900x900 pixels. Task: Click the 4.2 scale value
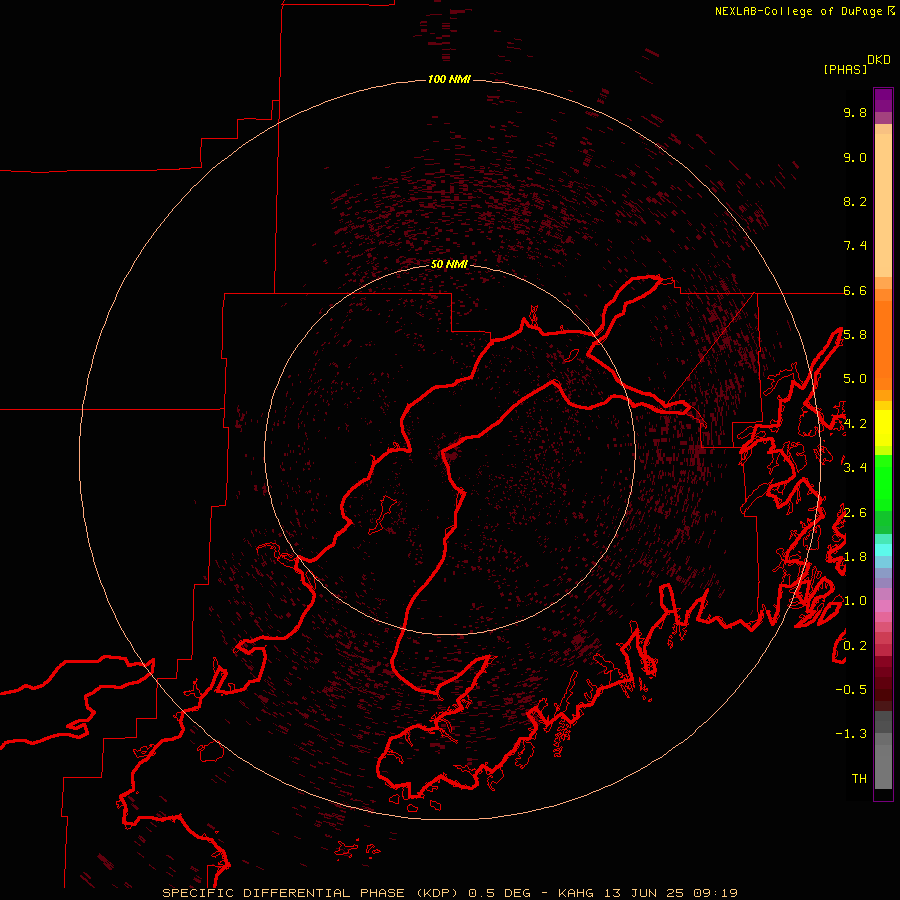[855, 424]
